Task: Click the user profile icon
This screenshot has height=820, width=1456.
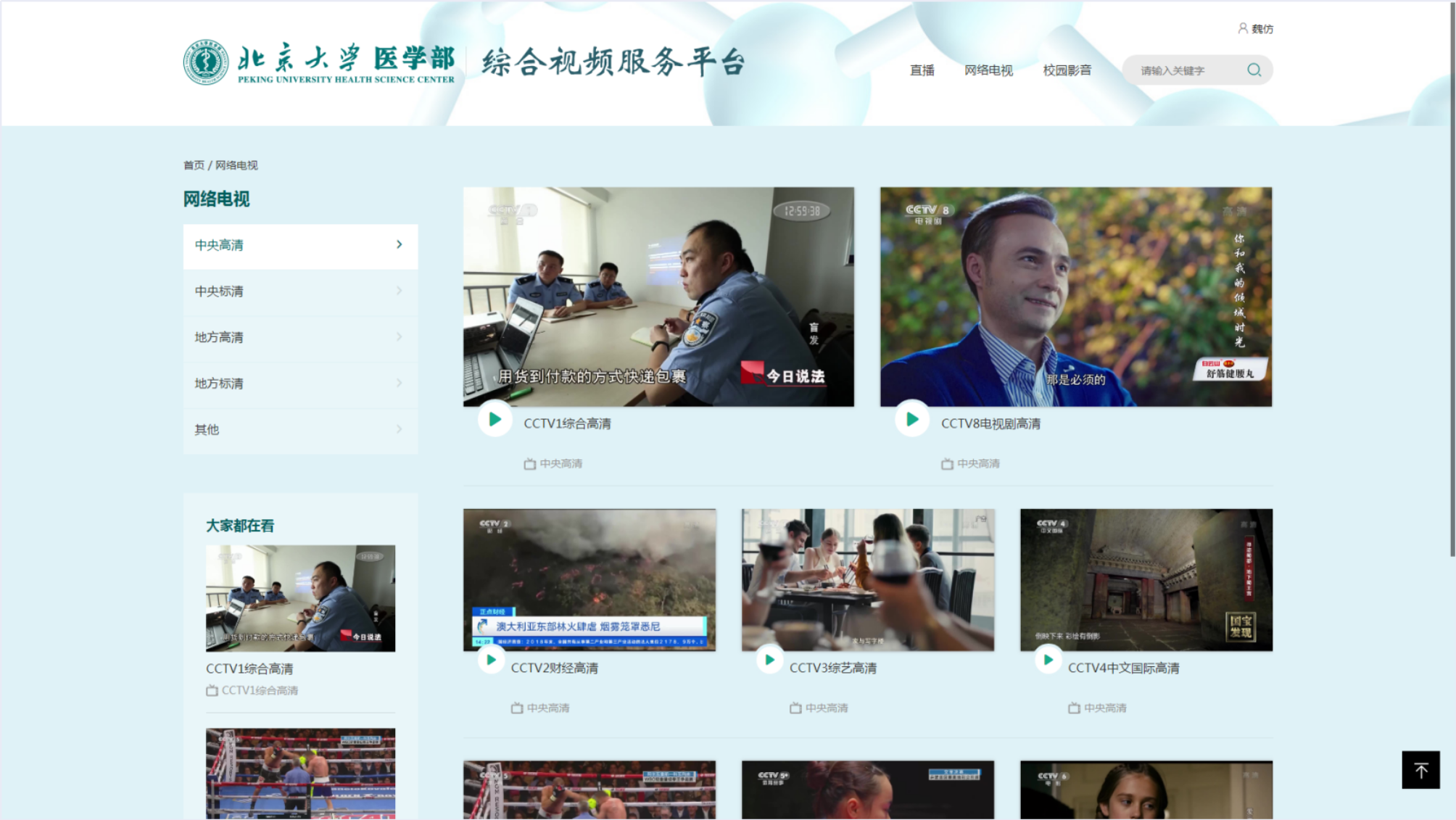Action: 1242,28
